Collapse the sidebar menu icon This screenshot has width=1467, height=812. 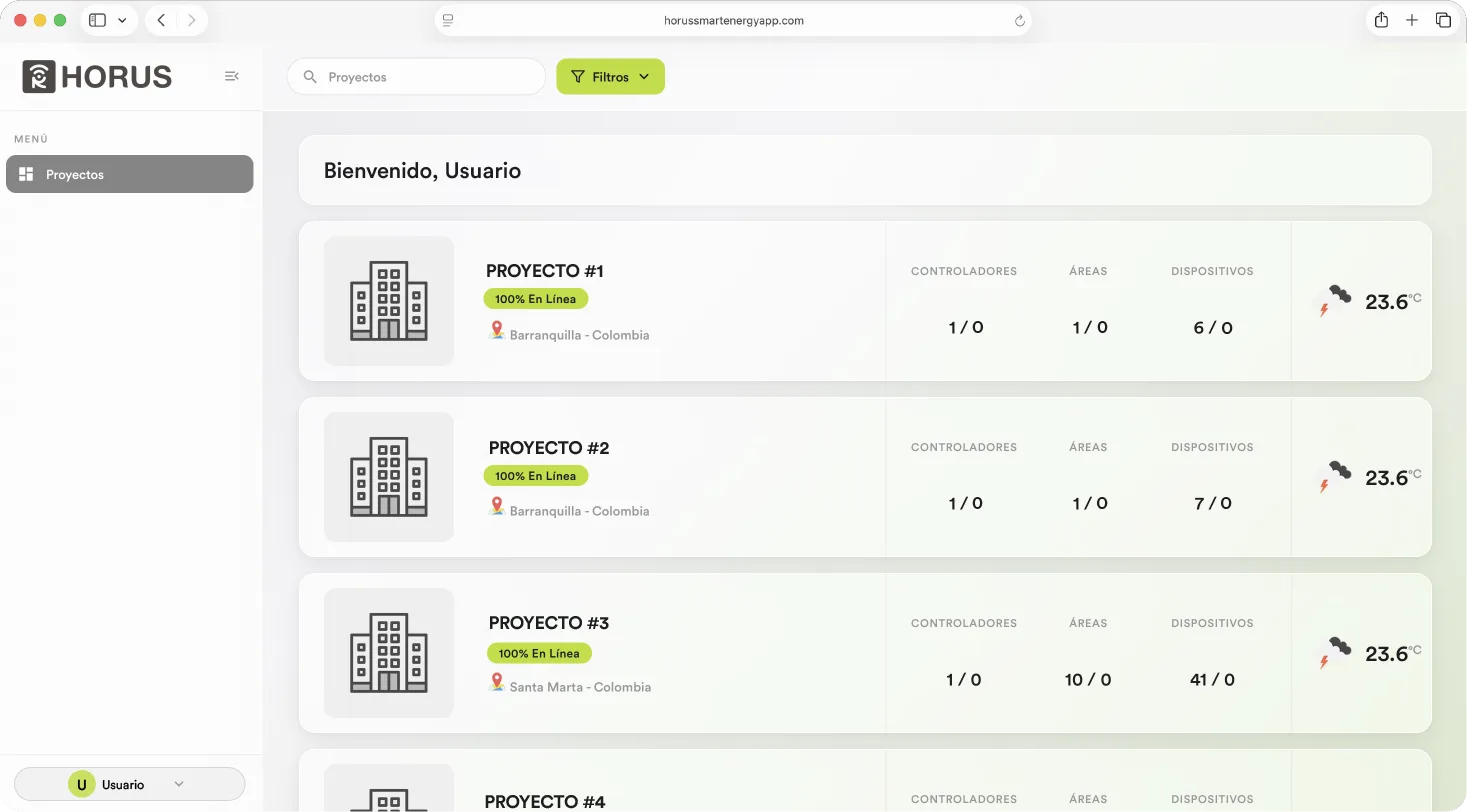click(x=232, y=76)
